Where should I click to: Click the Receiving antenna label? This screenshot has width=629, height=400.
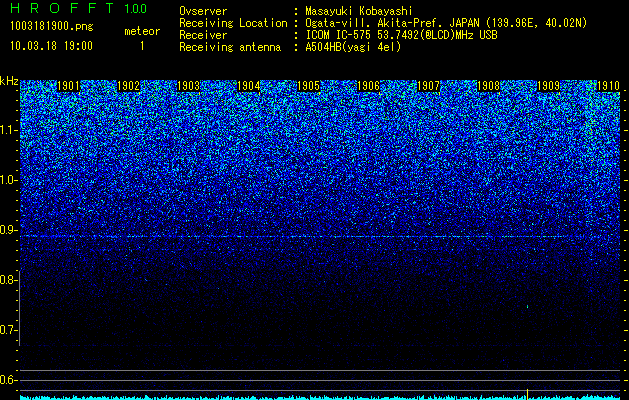[230, 47]
